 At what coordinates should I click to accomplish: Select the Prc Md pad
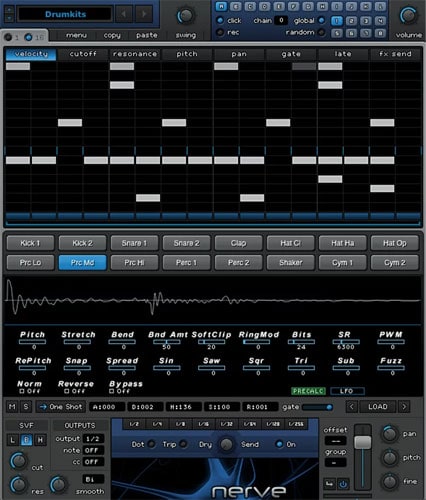82,263
